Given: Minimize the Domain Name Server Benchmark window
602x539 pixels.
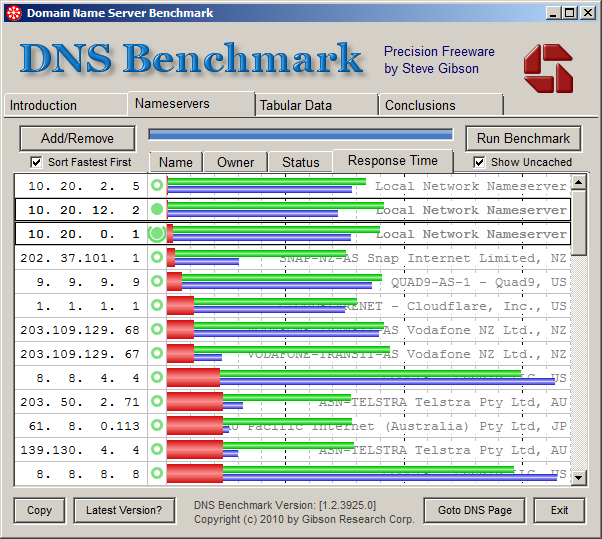Looking at the screenshot, I should (x=552, y=13).
